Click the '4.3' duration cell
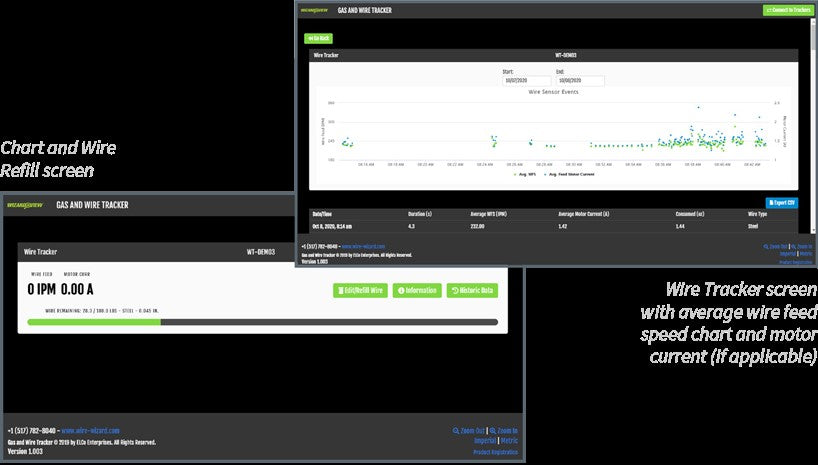 (x=412, y=226)
